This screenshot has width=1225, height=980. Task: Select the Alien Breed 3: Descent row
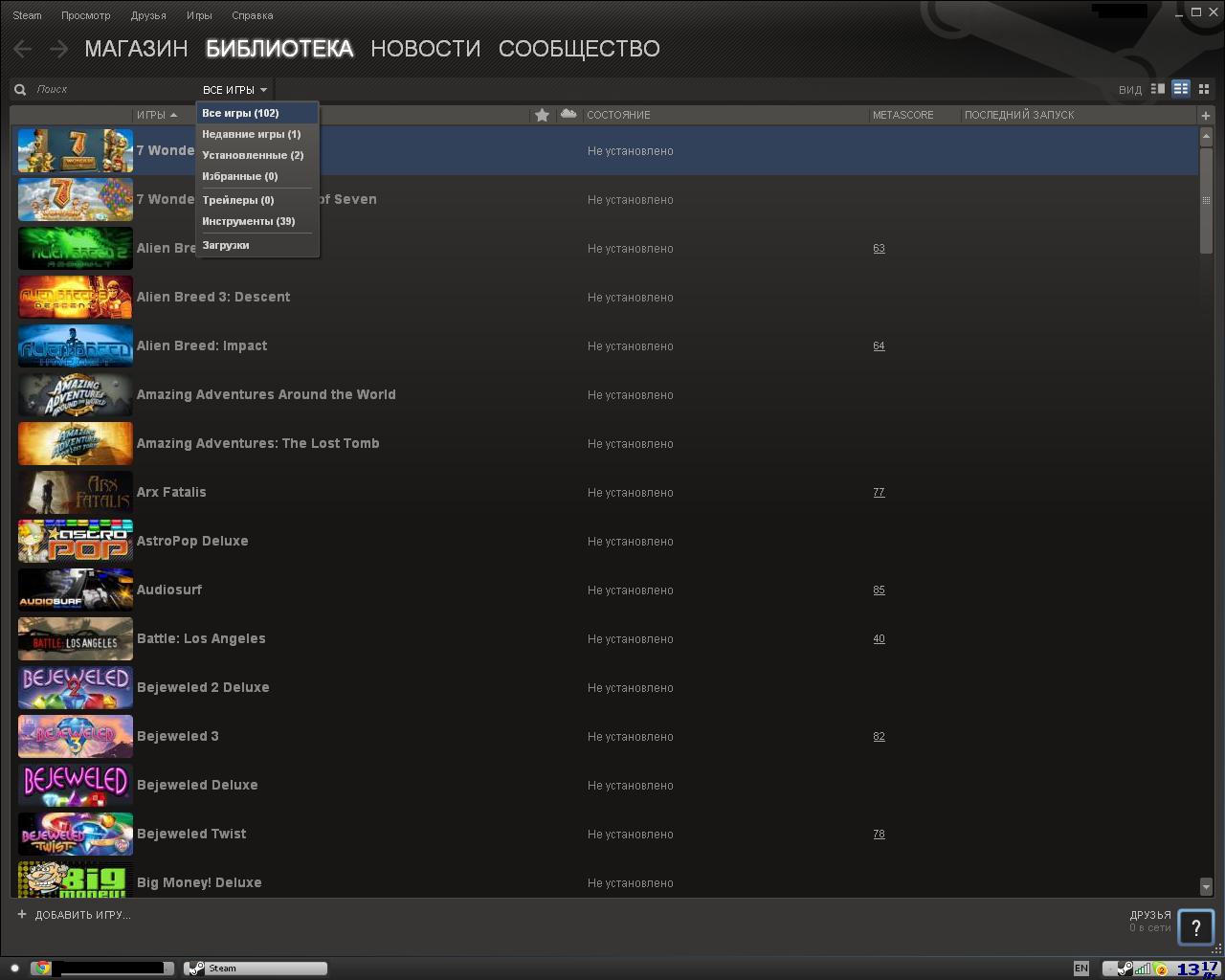click(607, 297)
